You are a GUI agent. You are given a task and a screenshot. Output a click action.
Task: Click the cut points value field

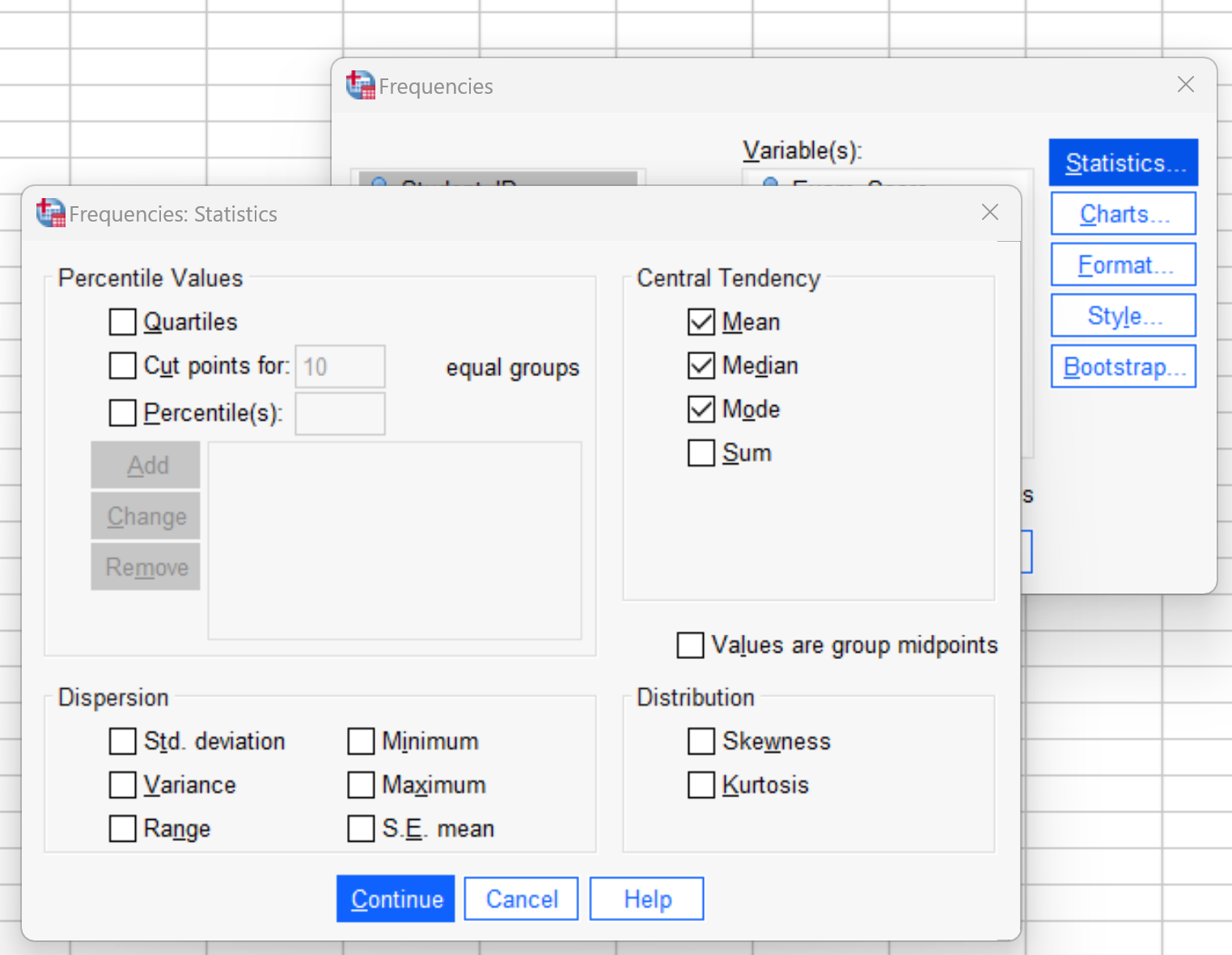click(x=340, y=366)
